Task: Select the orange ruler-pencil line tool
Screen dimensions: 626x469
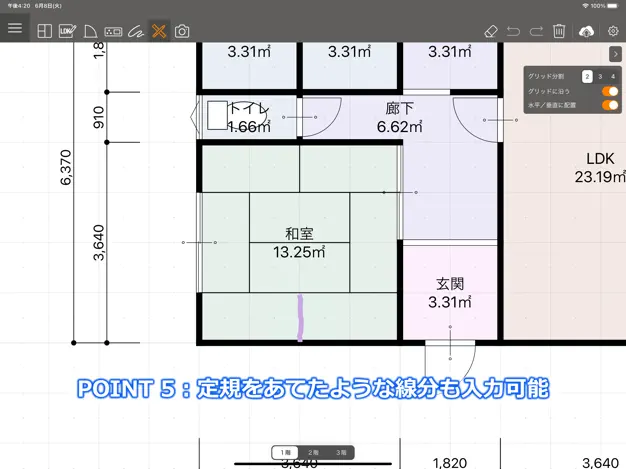Action: [159, 31]
